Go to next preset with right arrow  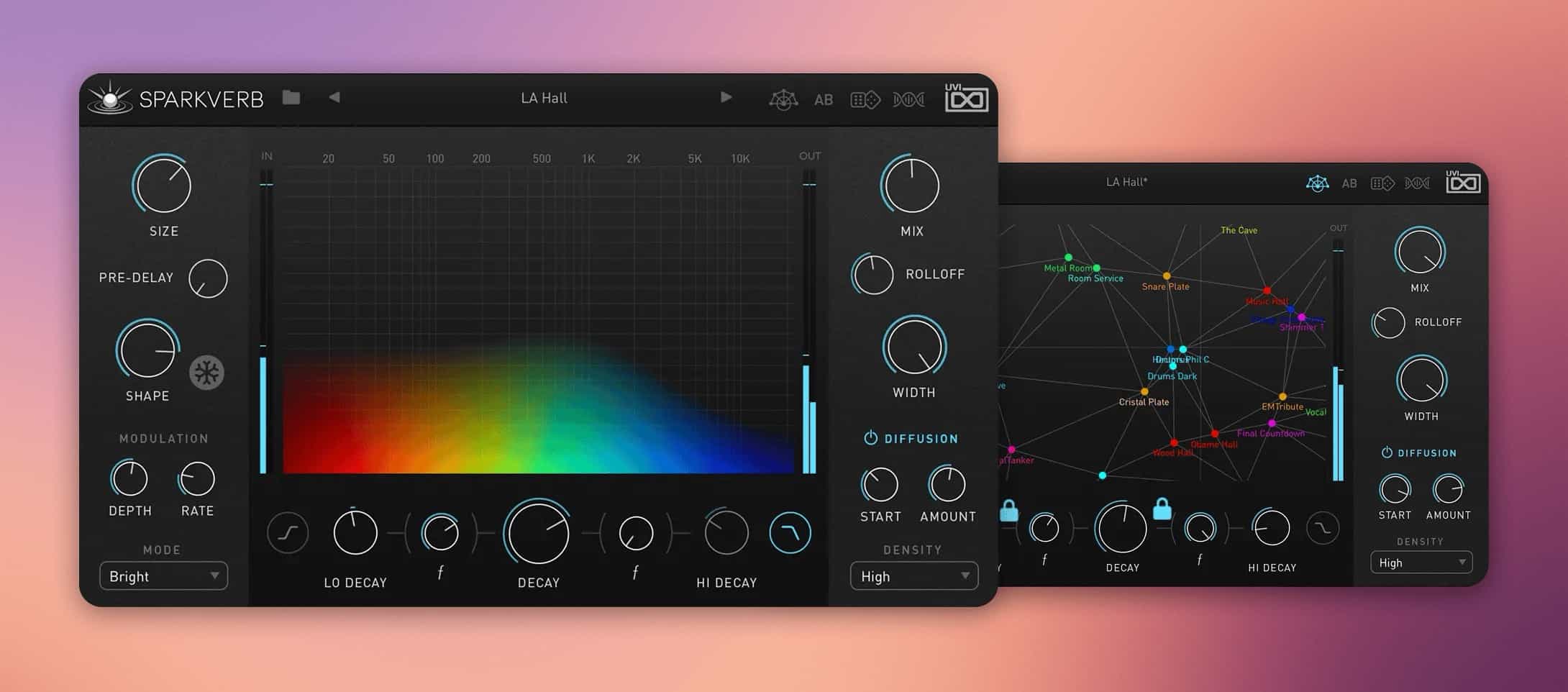pyautogui.click(x=726, y=98)
